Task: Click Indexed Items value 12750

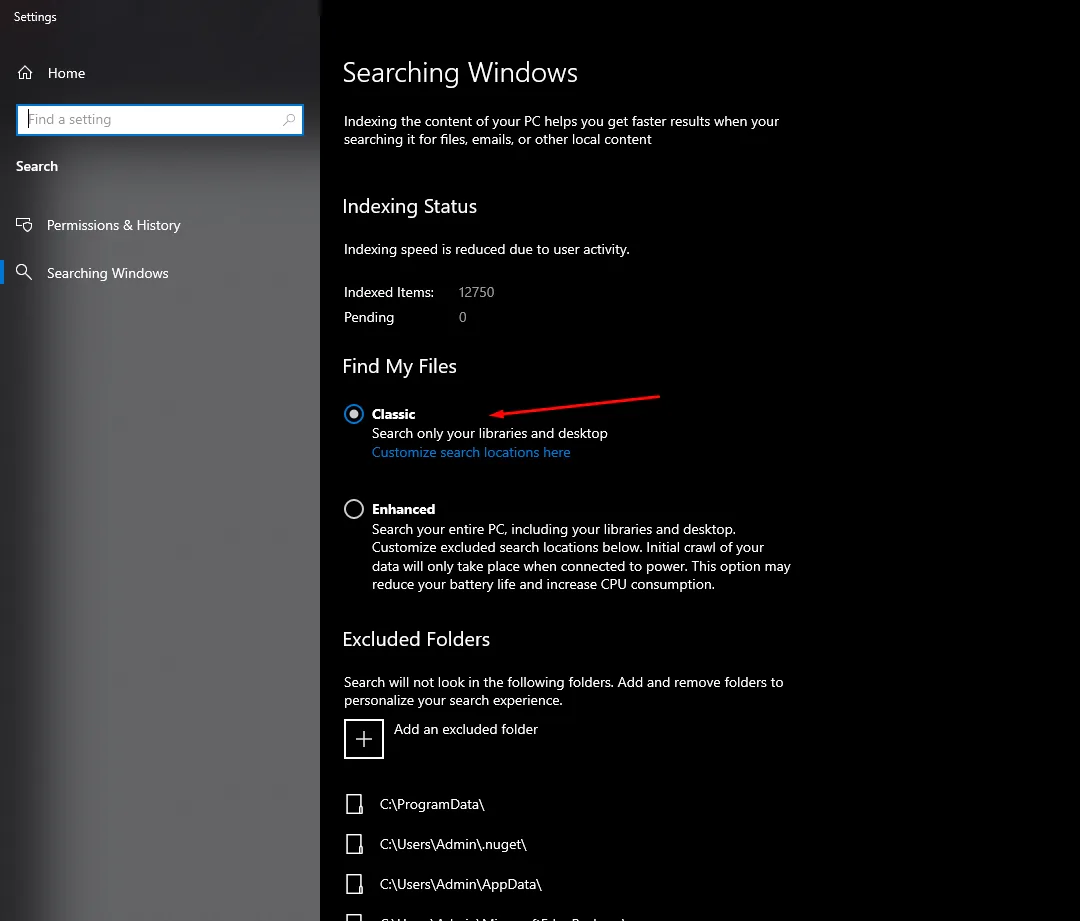Action: [477, 292]
